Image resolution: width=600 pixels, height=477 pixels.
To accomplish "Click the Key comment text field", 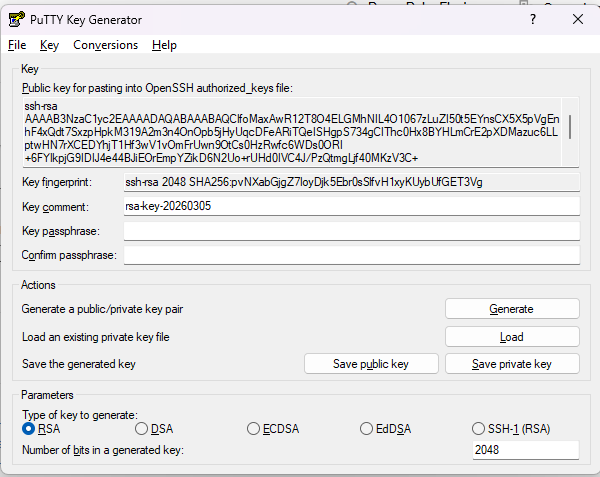I will (350, 206).
